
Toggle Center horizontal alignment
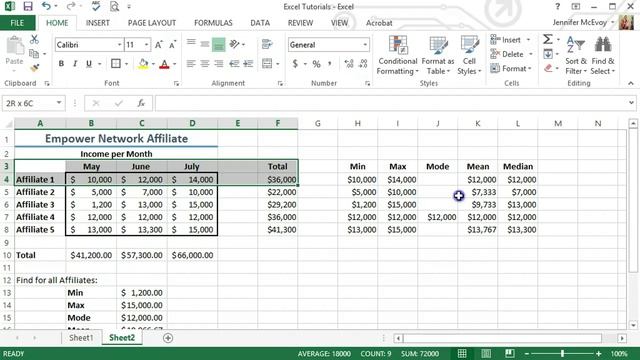[x=205, y=64]
